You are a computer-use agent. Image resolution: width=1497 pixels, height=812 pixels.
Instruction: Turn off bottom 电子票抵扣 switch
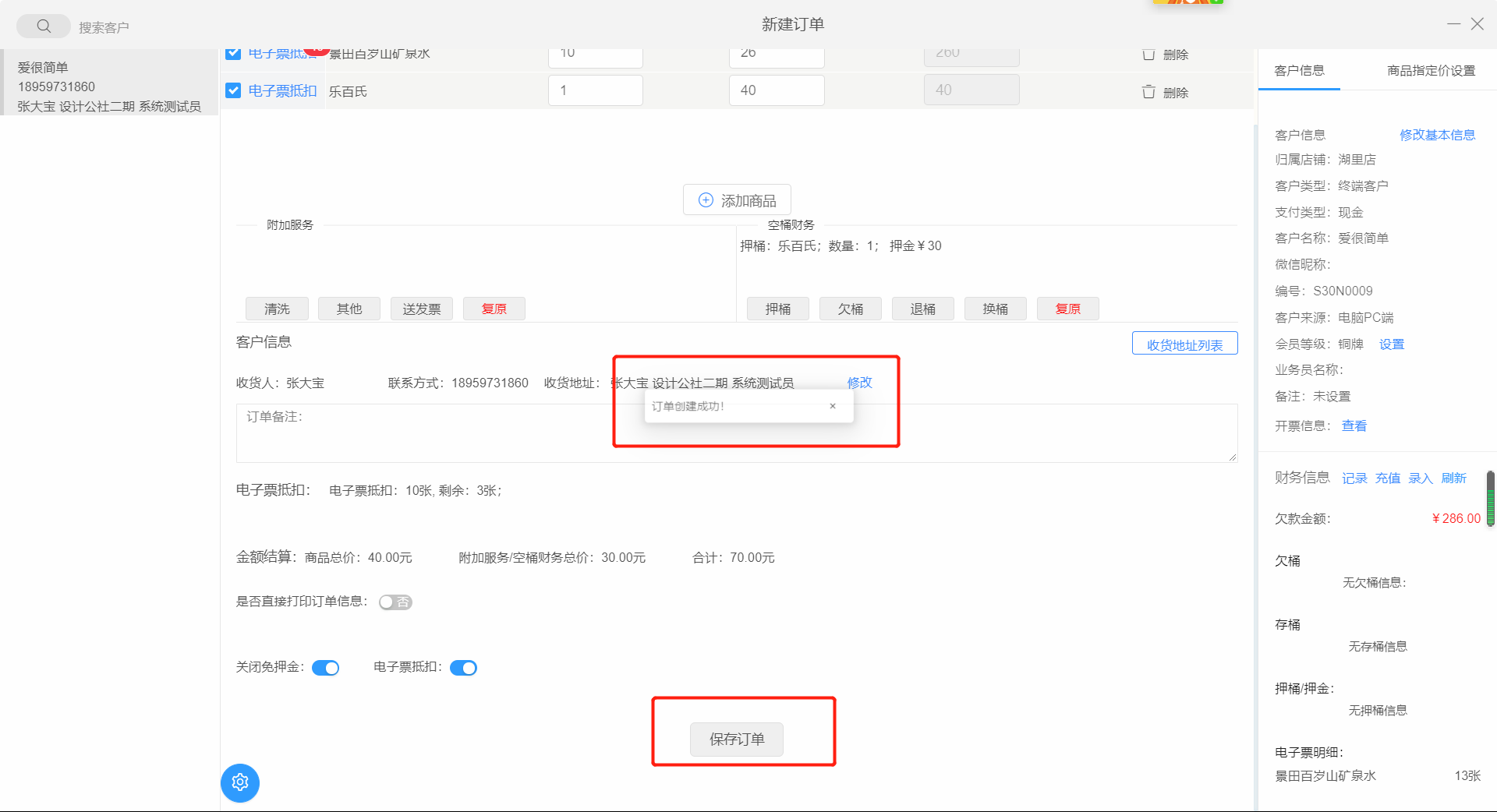pos(463,668)
